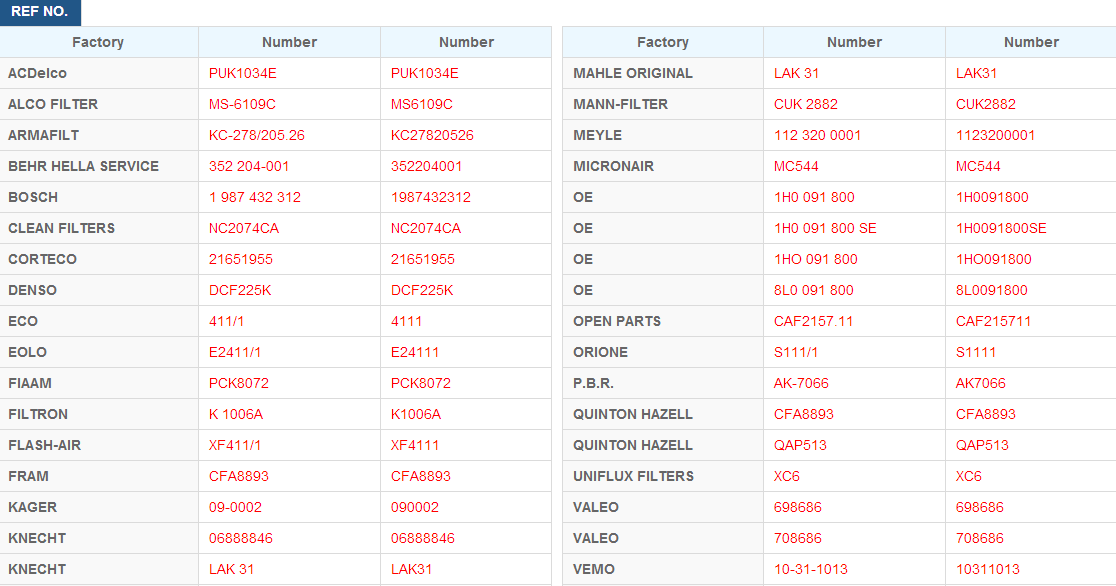Open part number MS6109C without hyphen
Viewport: 1116px width, 586px height.
pos(421,104)
